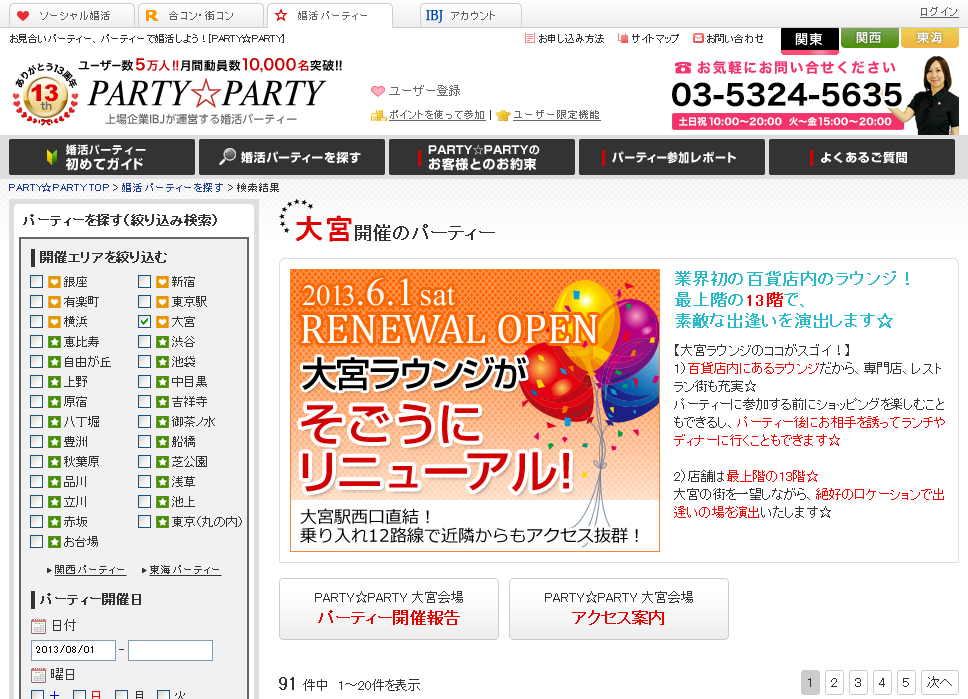This screenshot has height=699, width=968.
Task: Click the PARTY☆PARTY TOP breadcrumb link
Action: tap(59, 188)
